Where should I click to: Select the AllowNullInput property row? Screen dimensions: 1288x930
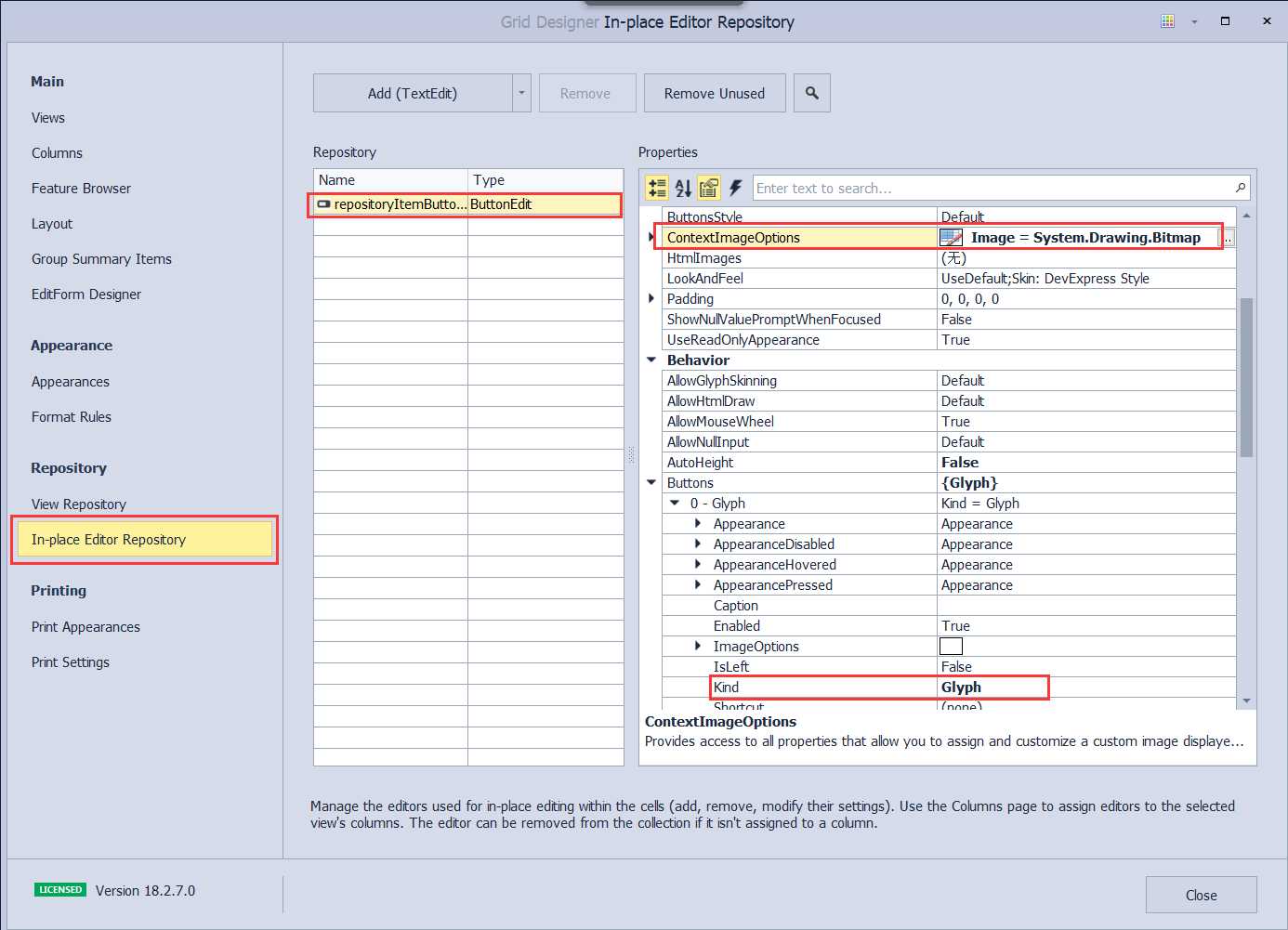pos(949,442)
